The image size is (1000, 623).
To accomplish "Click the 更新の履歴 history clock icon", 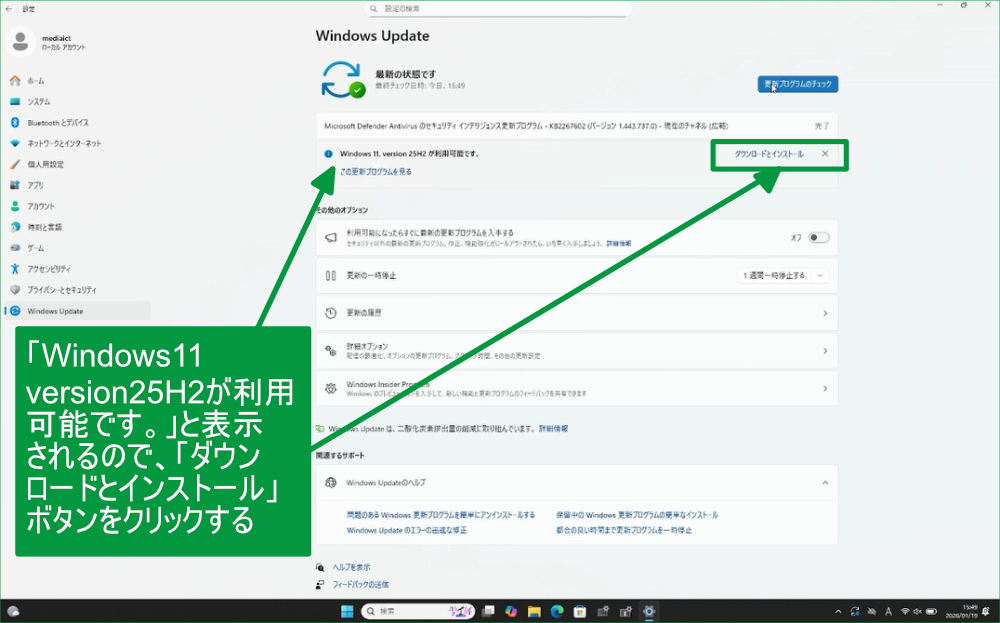I will pyautogui.click(x=331, y=313).
